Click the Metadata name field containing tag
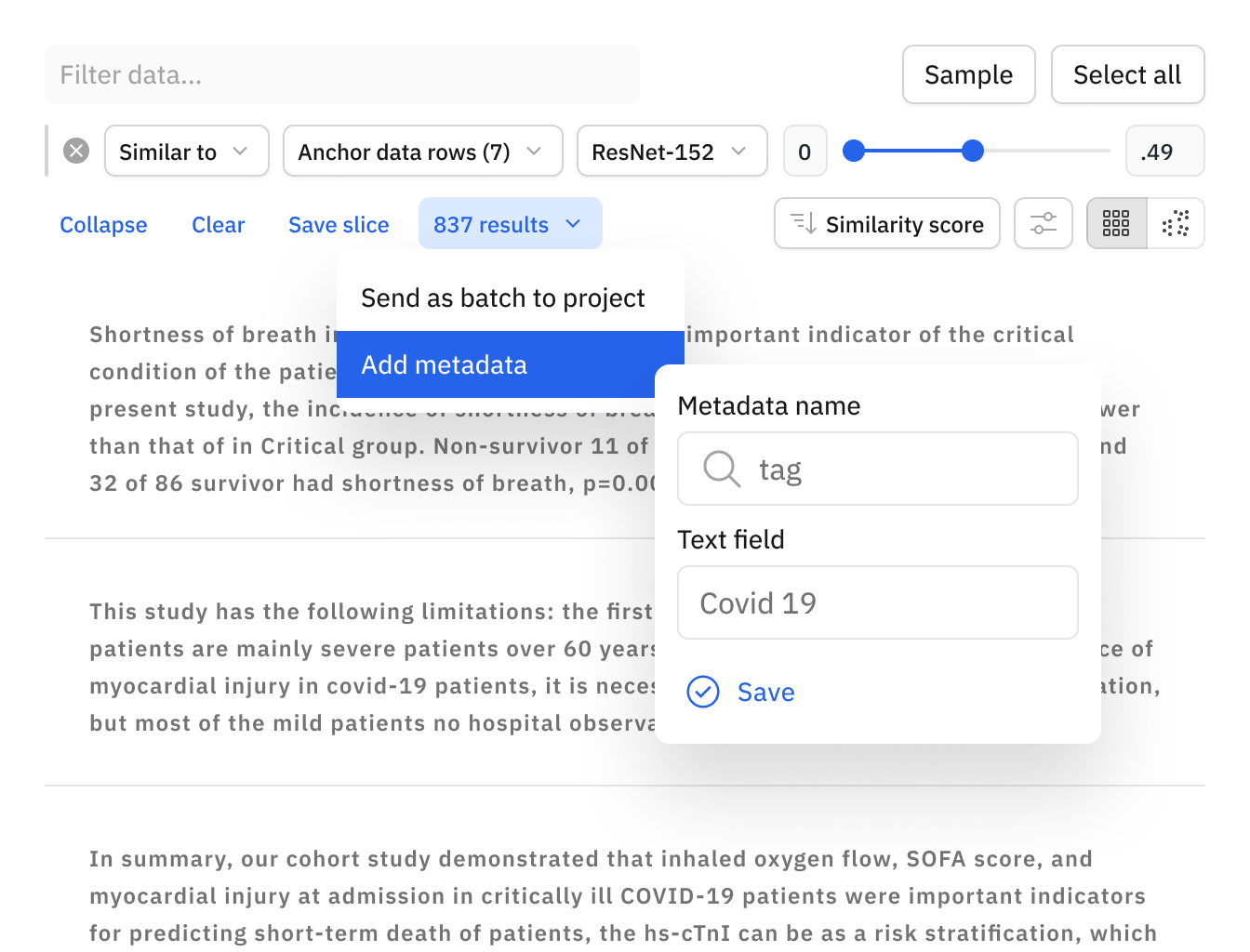The width and height of the screenshot is (1250, 952). pyautogui.click(x=878, y=469)
